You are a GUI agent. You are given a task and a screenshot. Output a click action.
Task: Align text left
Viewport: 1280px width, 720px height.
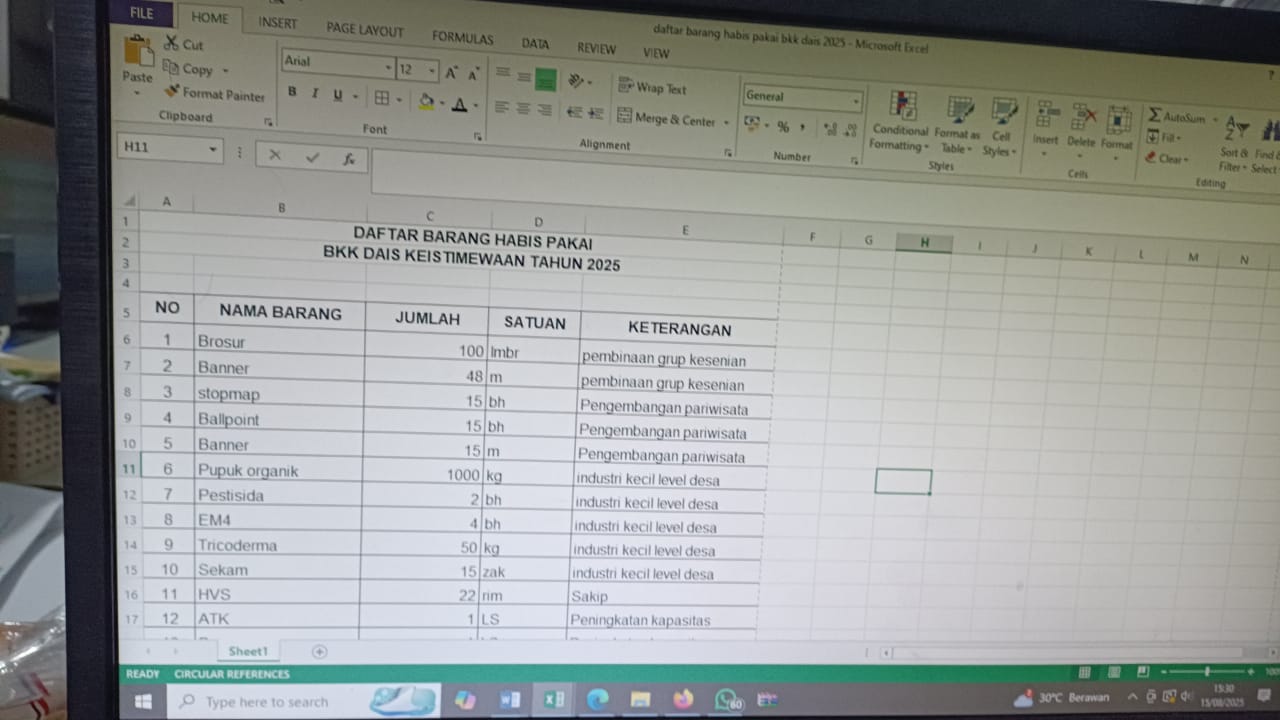coord(501,107)
